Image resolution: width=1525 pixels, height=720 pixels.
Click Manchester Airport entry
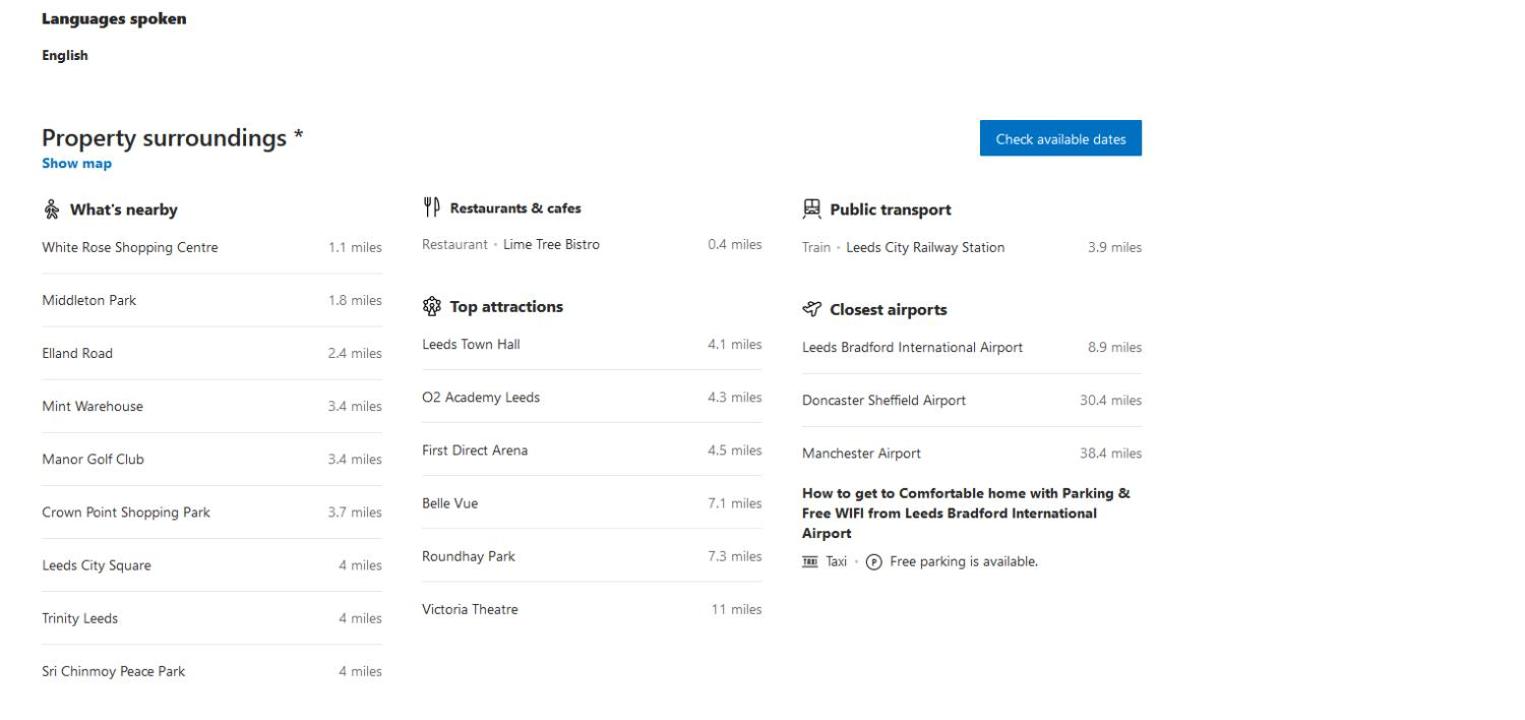coord(972,454)
